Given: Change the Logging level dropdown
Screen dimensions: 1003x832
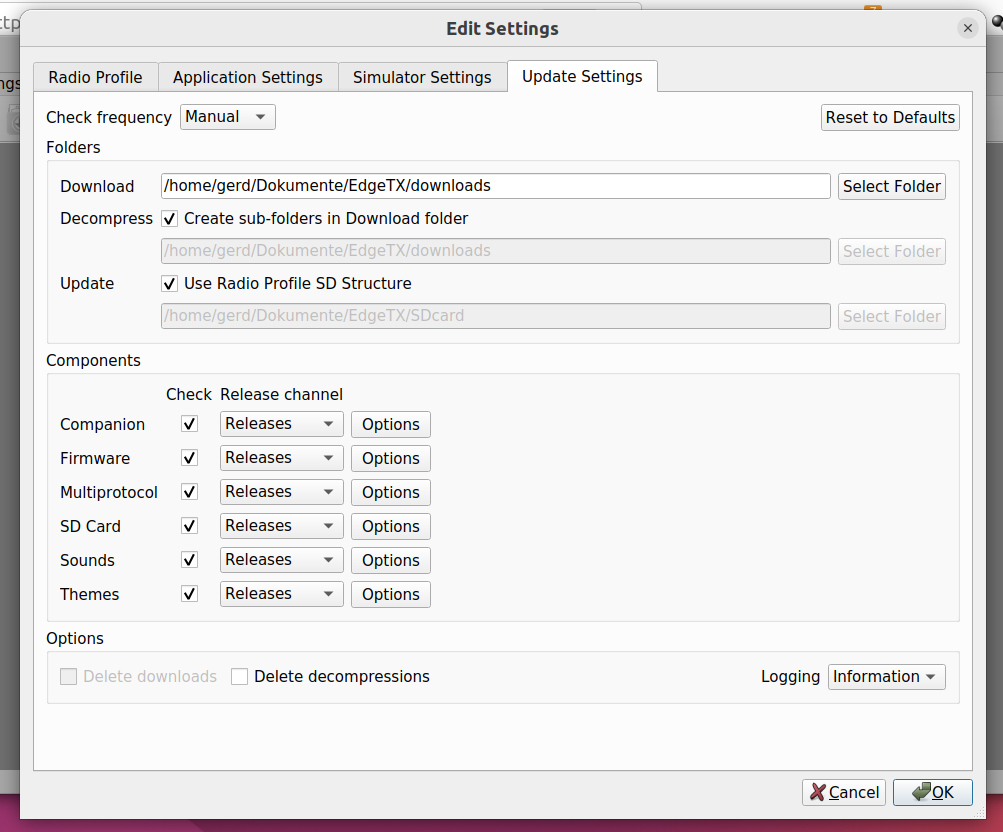Looking at the screenshot, I should [886, 676].
